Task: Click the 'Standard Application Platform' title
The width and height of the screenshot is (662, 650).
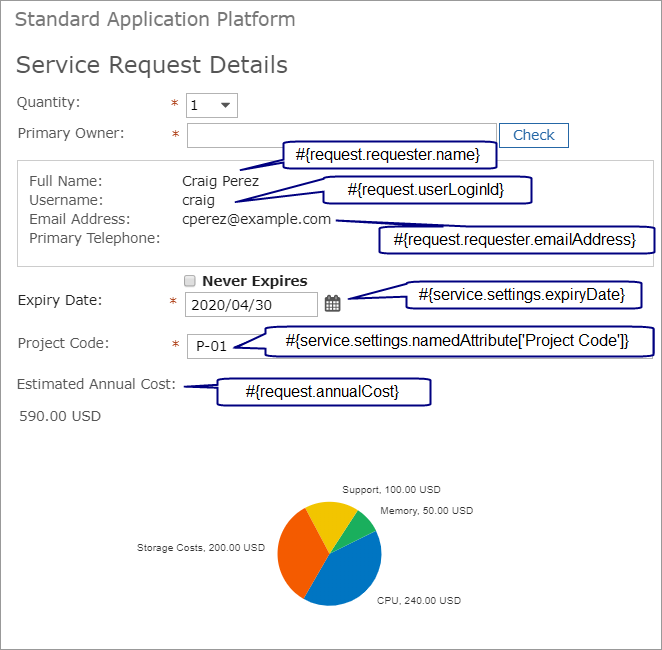Action: 155,19
